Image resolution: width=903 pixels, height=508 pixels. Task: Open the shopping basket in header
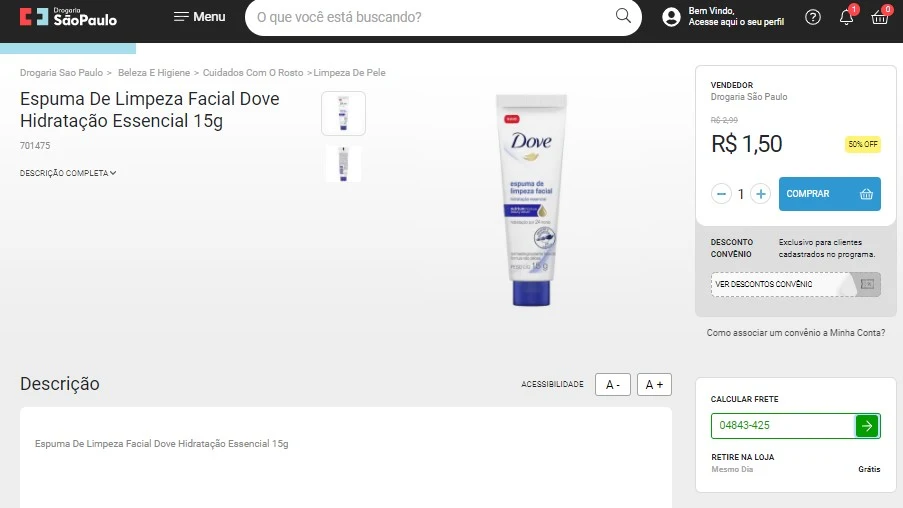[880, 17]
